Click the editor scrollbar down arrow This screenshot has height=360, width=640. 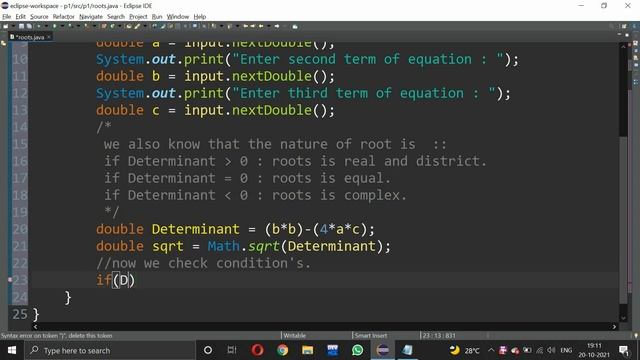pos(623,318)
